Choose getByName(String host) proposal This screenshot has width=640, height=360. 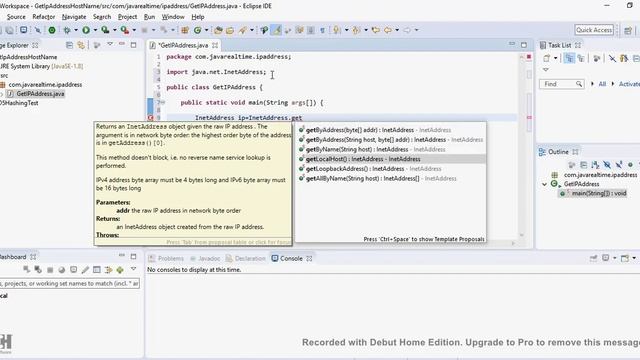(391, 149)
